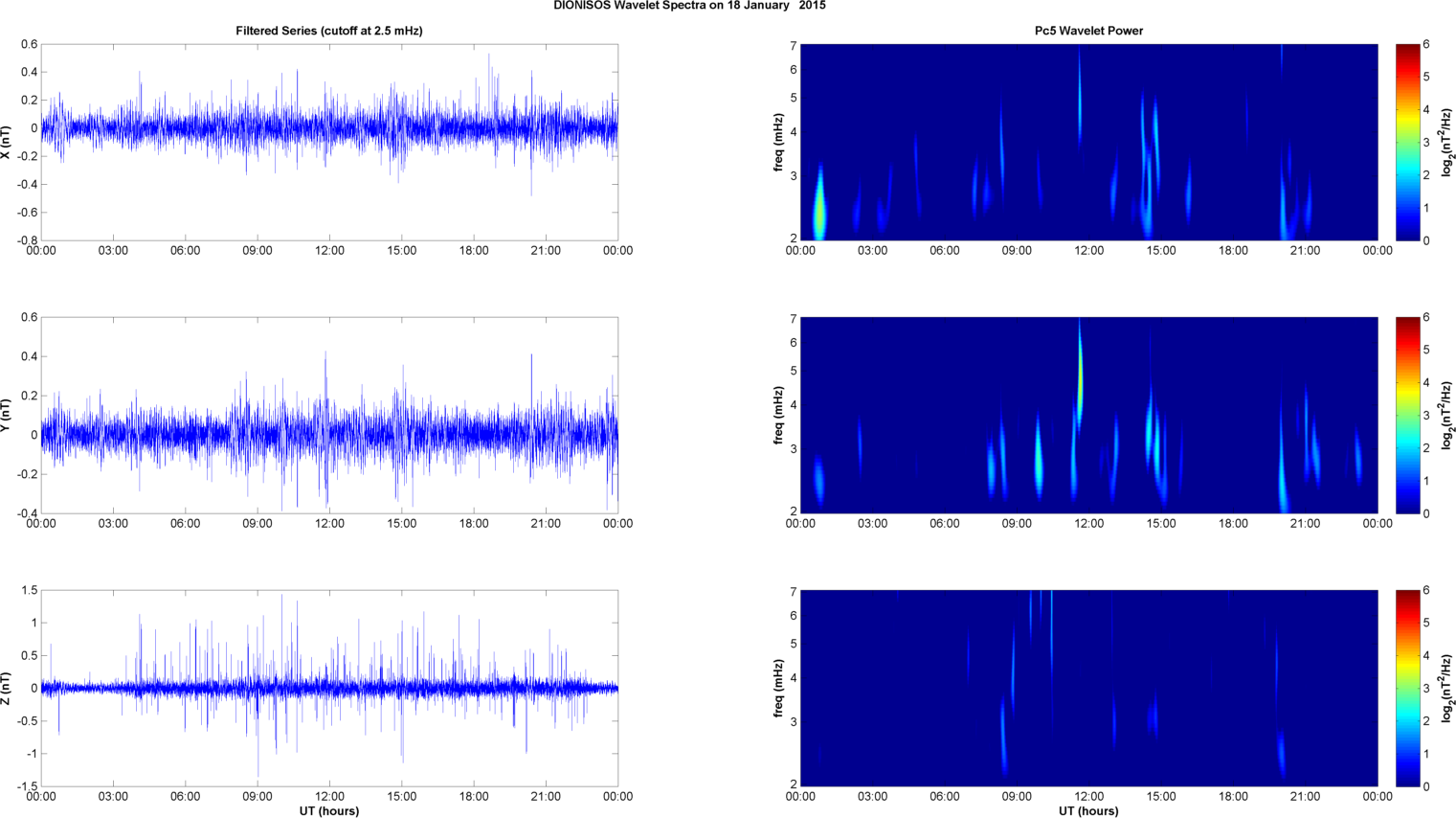Screen dimensions: 1456x818
Task: Select the 'X (nT)' axis label
Action: [7, 142]
